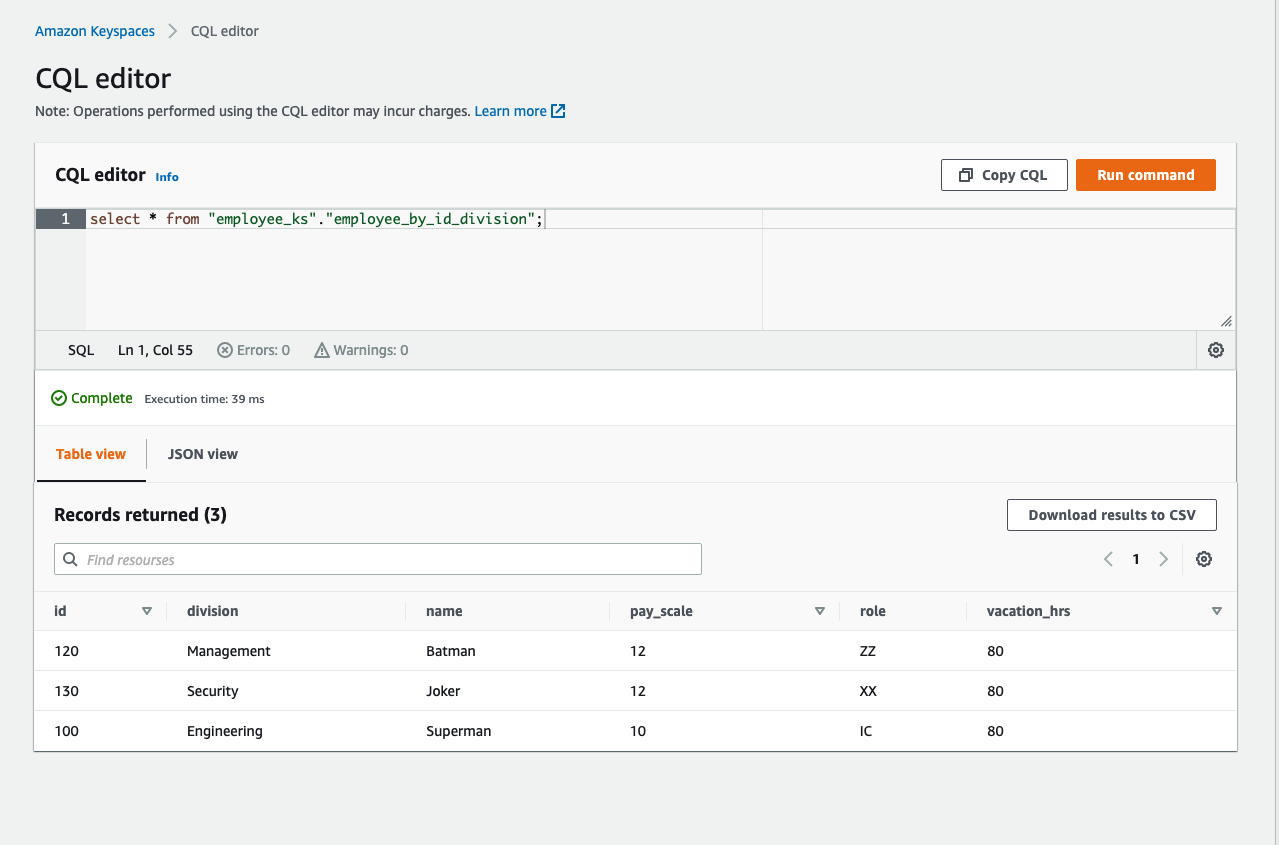
Task: Go to previous results page arrow
Action: tap(1108, 559)
